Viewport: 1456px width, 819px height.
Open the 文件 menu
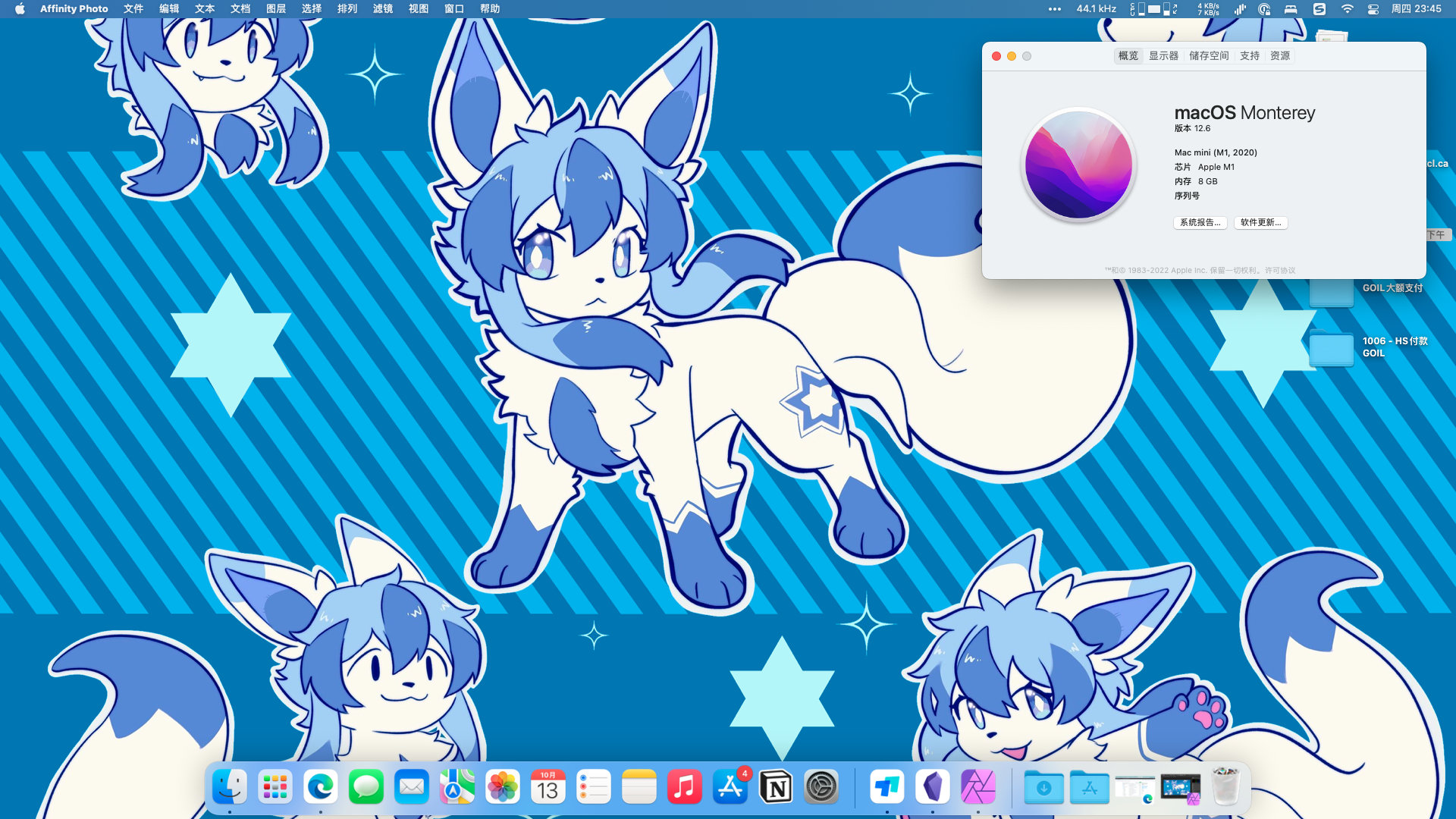click(133, 9)
